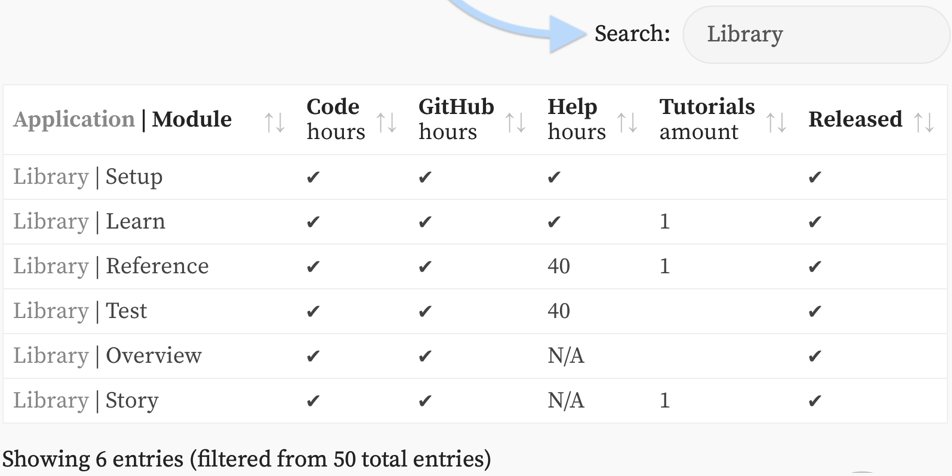Click the Code hours column header
Image resolution: width=952 pixels, height=476 pixels.
[335, 119]
